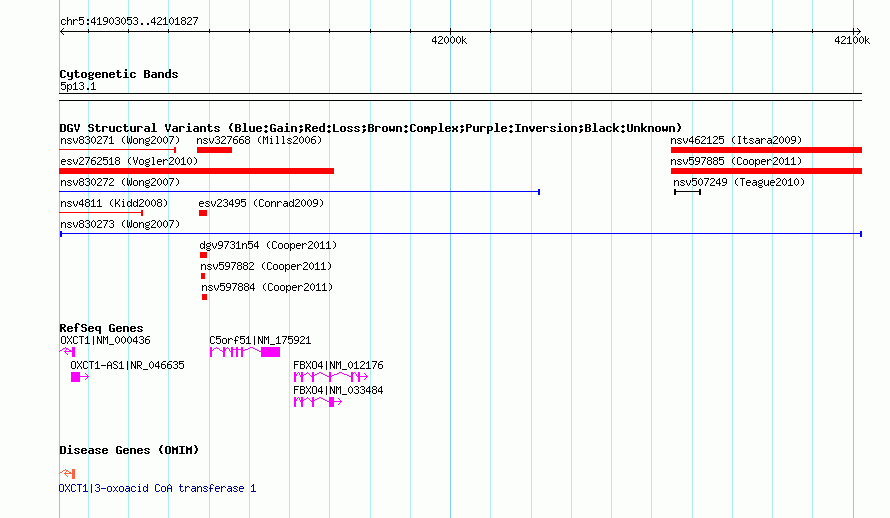Click the nsv597885 (Cooper2011) label
The image size is (890, 518).
click(736, 161)
